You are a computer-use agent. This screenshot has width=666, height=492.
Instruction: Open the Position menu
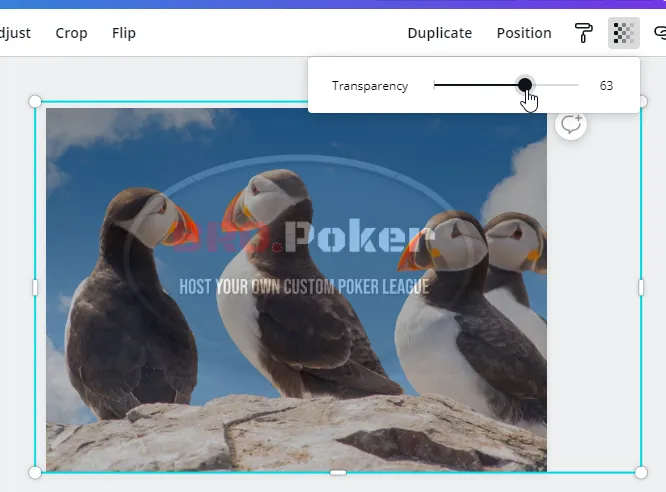click(524, 33)
